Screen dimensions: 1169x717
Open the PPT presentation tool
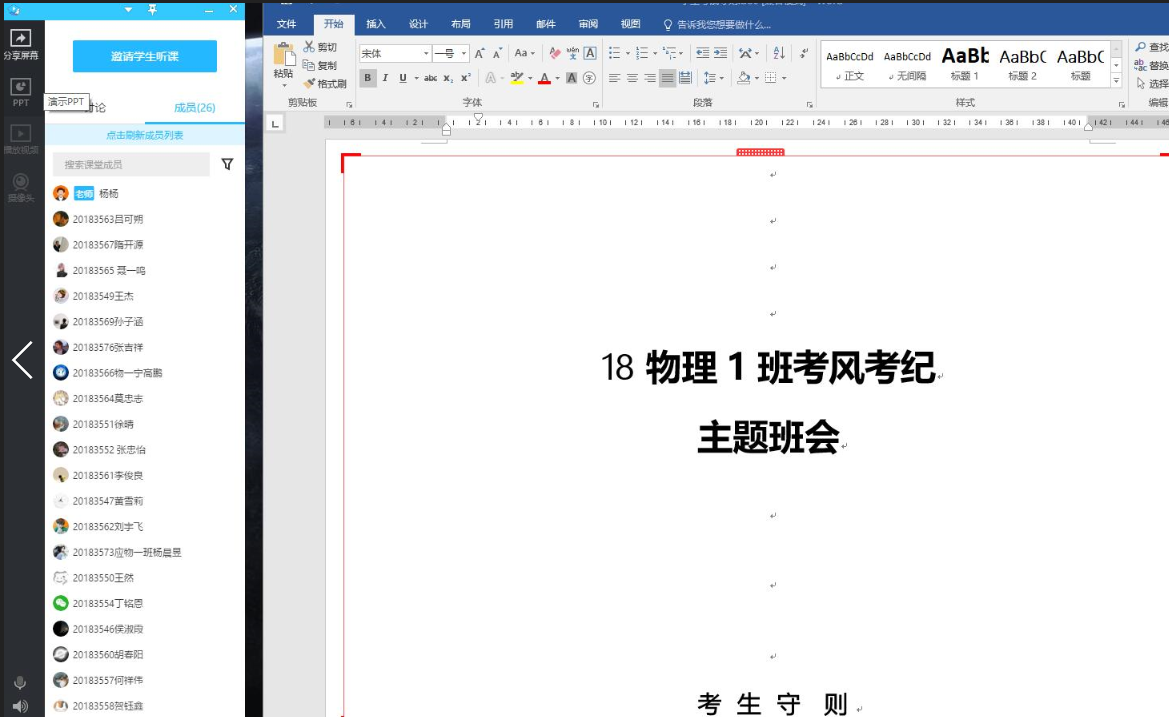coord(20,90)
